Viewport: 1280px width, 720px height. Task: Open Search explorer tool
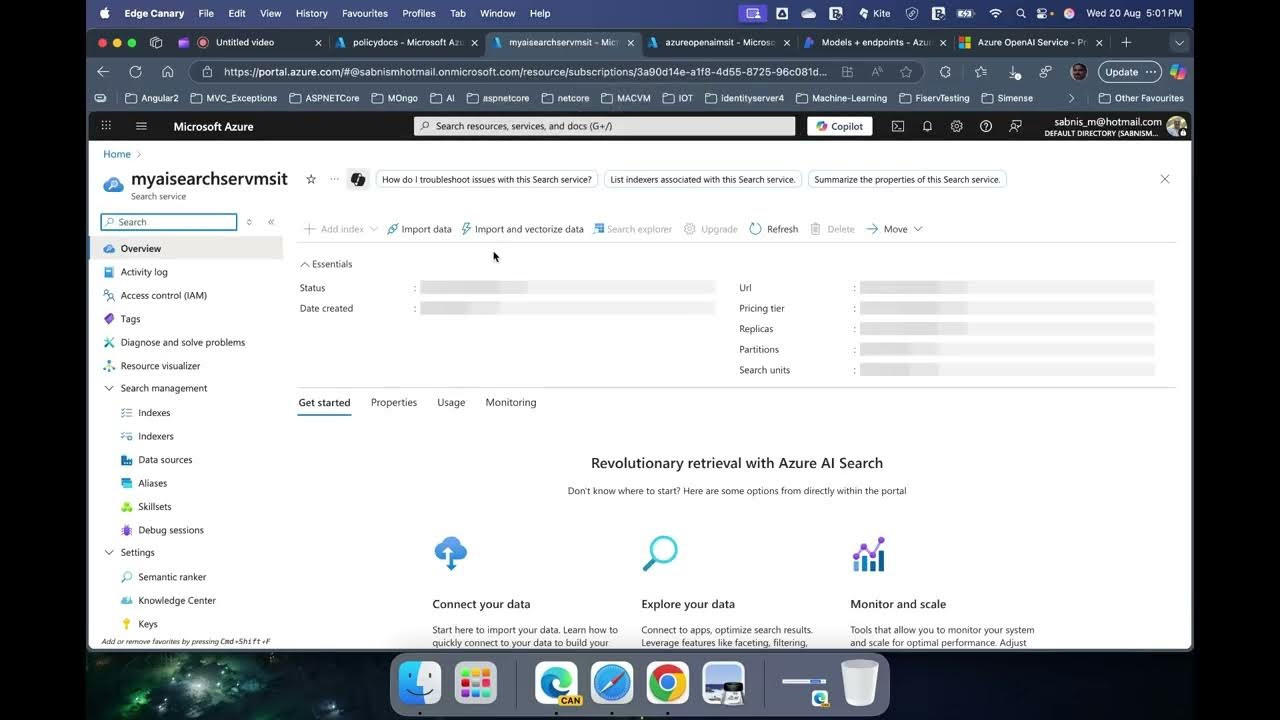click(632, 229)
